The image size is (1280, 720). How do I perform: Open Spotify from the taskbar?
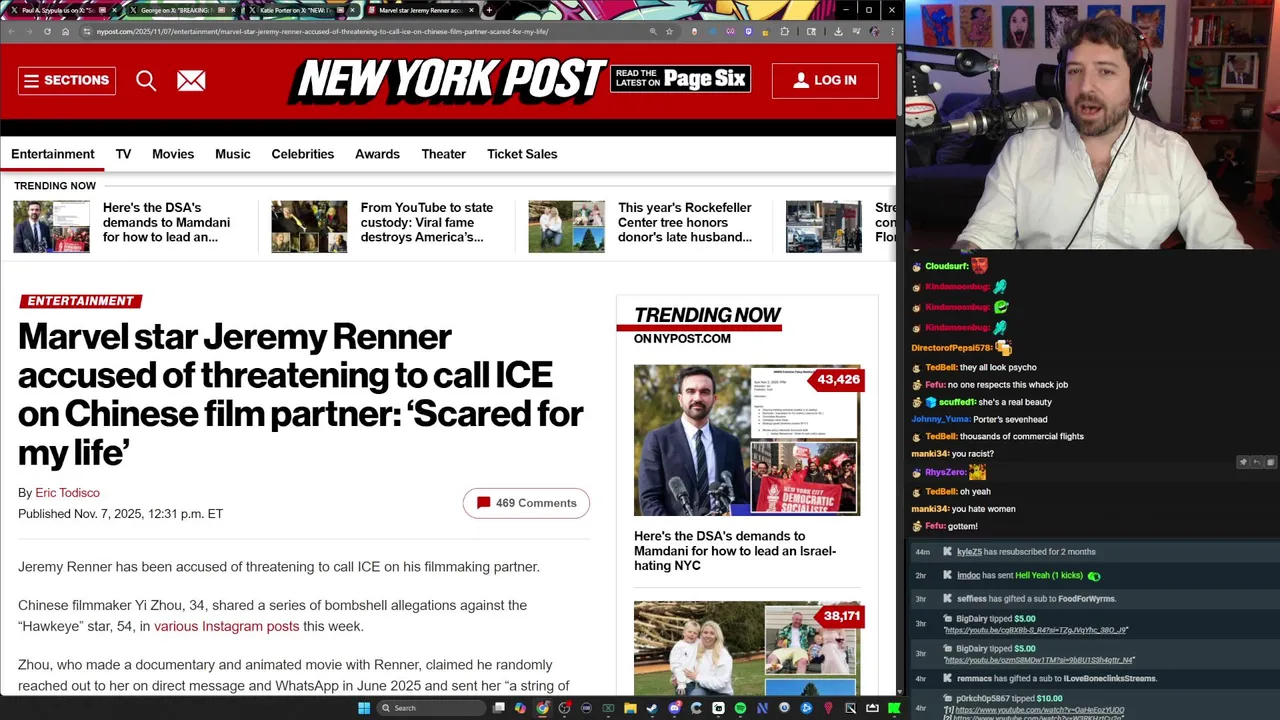pos(740,708)
